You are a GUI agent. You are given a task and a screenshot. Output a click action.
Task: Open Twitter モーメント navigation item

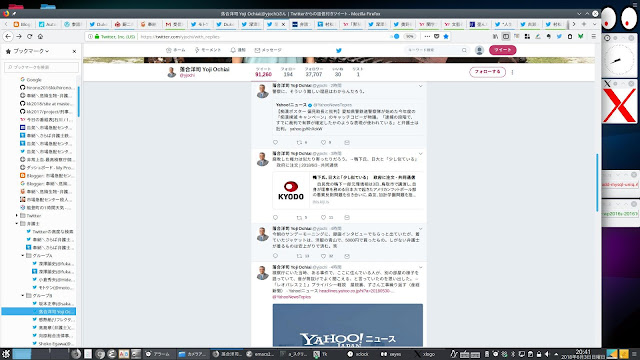(207, 50)
